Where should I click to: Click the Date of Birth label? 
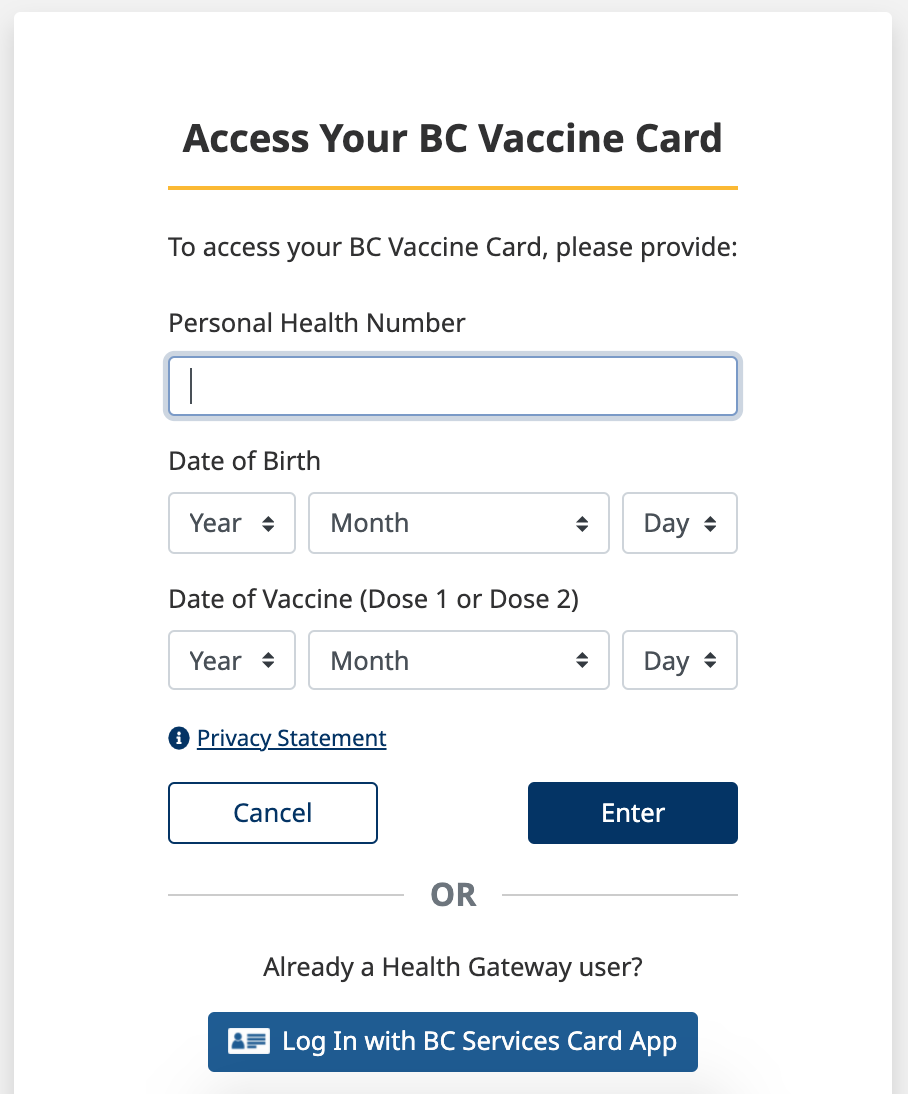pyautogui.click(x=244, y=461)
